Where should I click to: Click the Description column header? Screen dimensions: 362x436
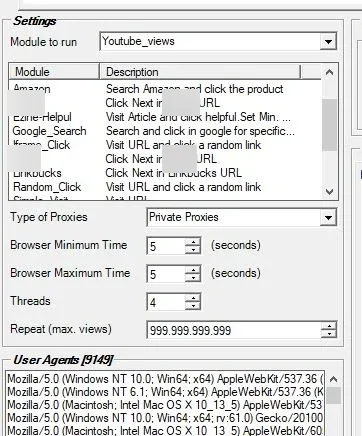pos(200,72)
